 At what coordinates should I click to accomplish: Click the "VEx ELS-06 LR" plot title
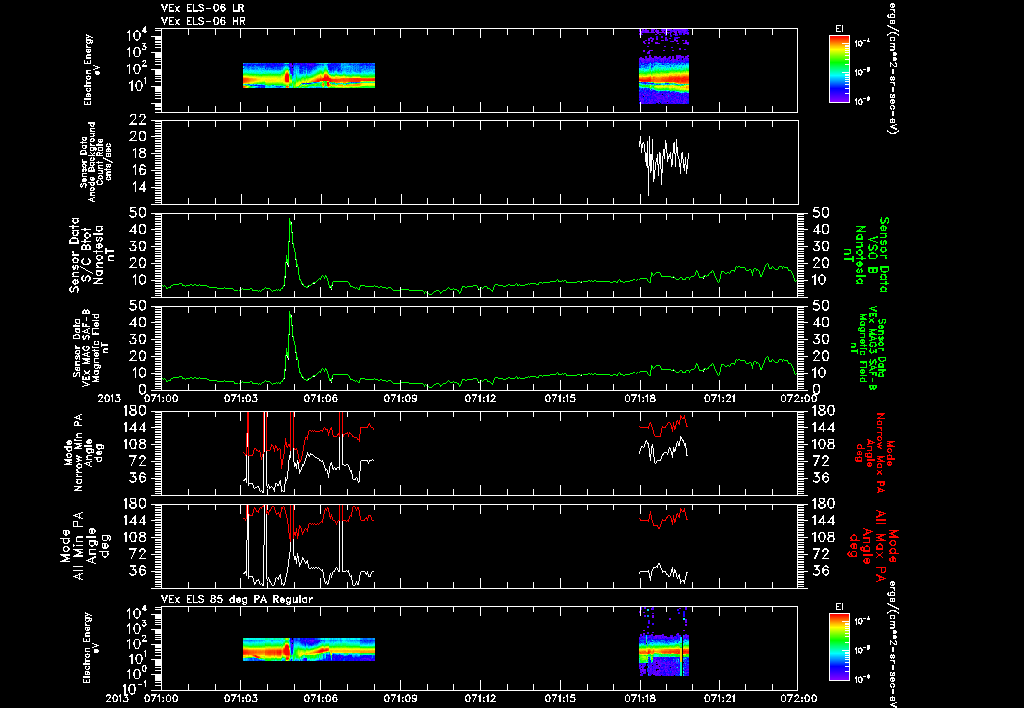(203, 8)
